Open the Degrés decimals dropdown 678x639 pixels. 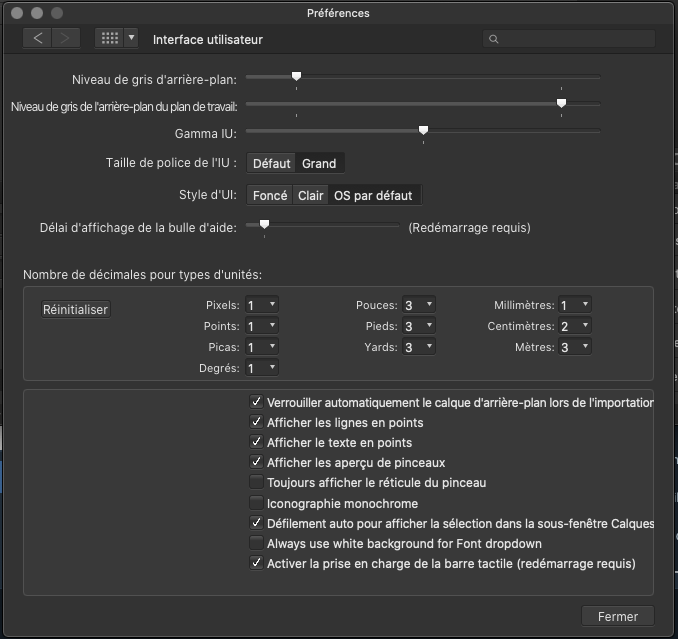262,368
